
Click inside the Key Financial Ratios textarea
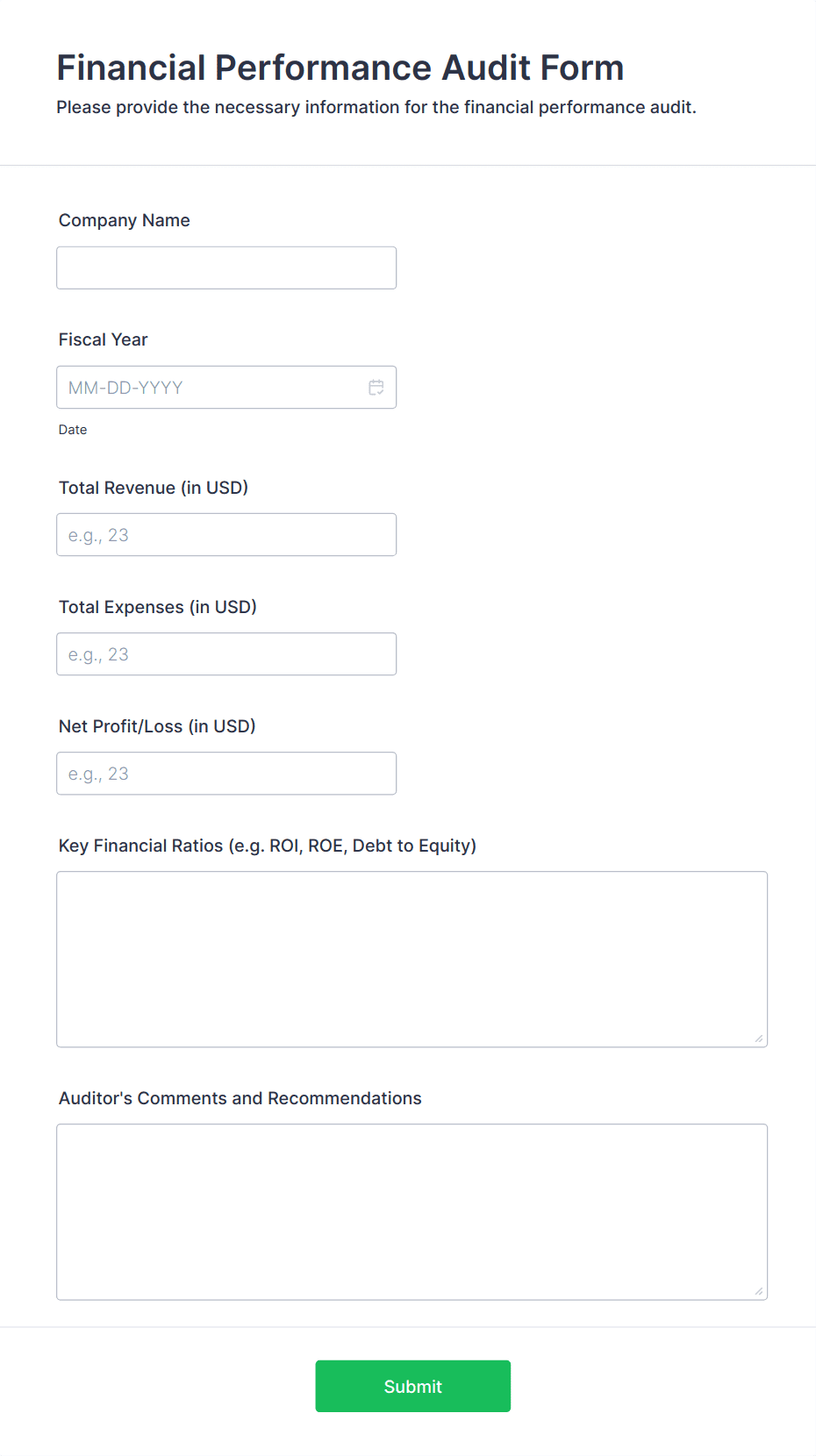(412, 956)
